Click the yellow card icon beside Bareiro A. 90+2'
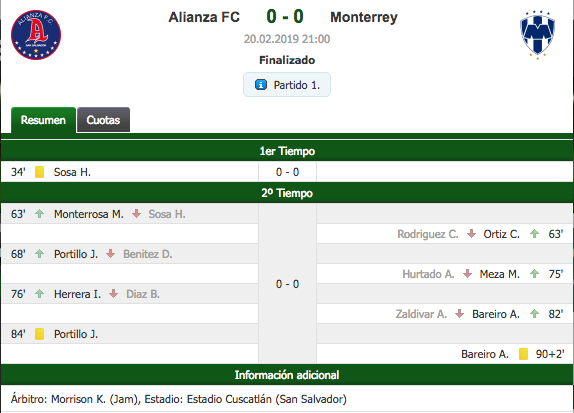 click(523, 354)
